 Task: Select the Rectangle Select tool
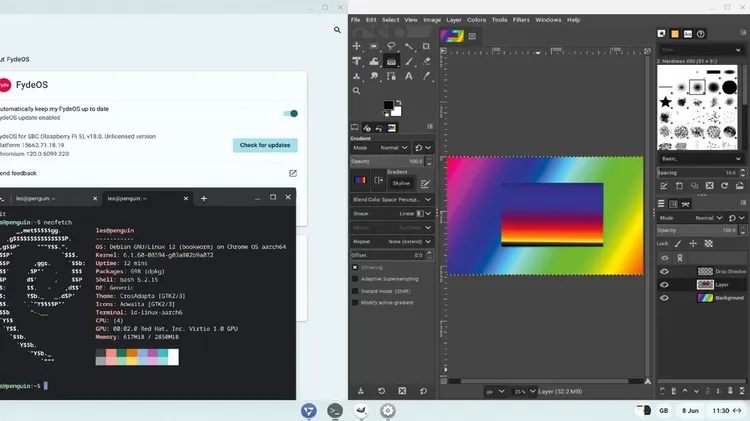click(374, 46)
